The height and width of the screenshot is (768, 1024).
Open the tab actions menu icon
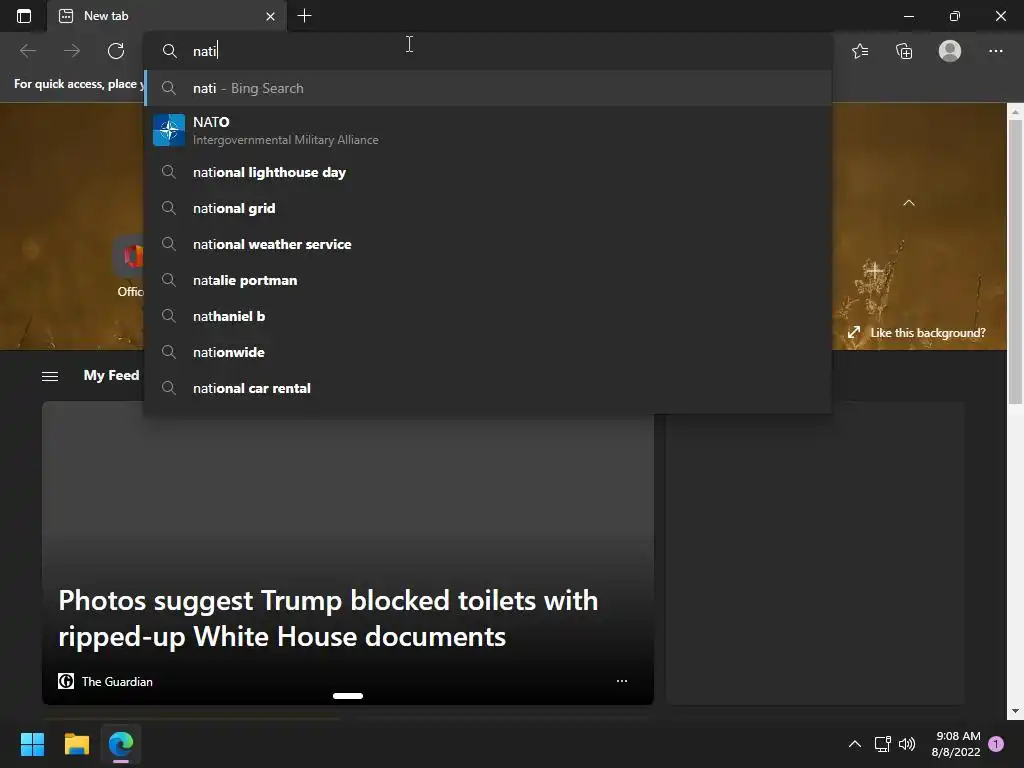click(x=24, y=16)
